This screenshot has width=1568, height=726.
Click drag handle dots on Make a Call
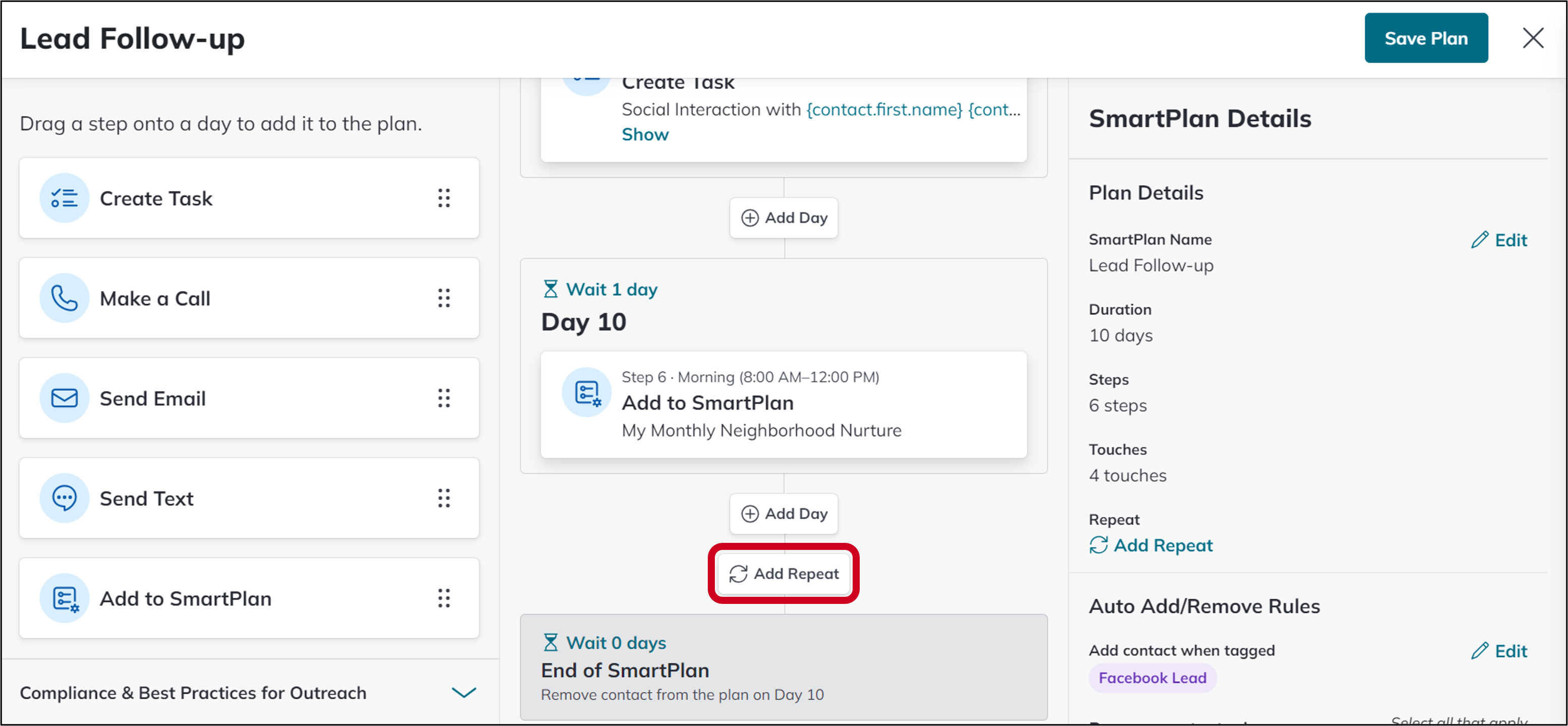tap(444, 298)
